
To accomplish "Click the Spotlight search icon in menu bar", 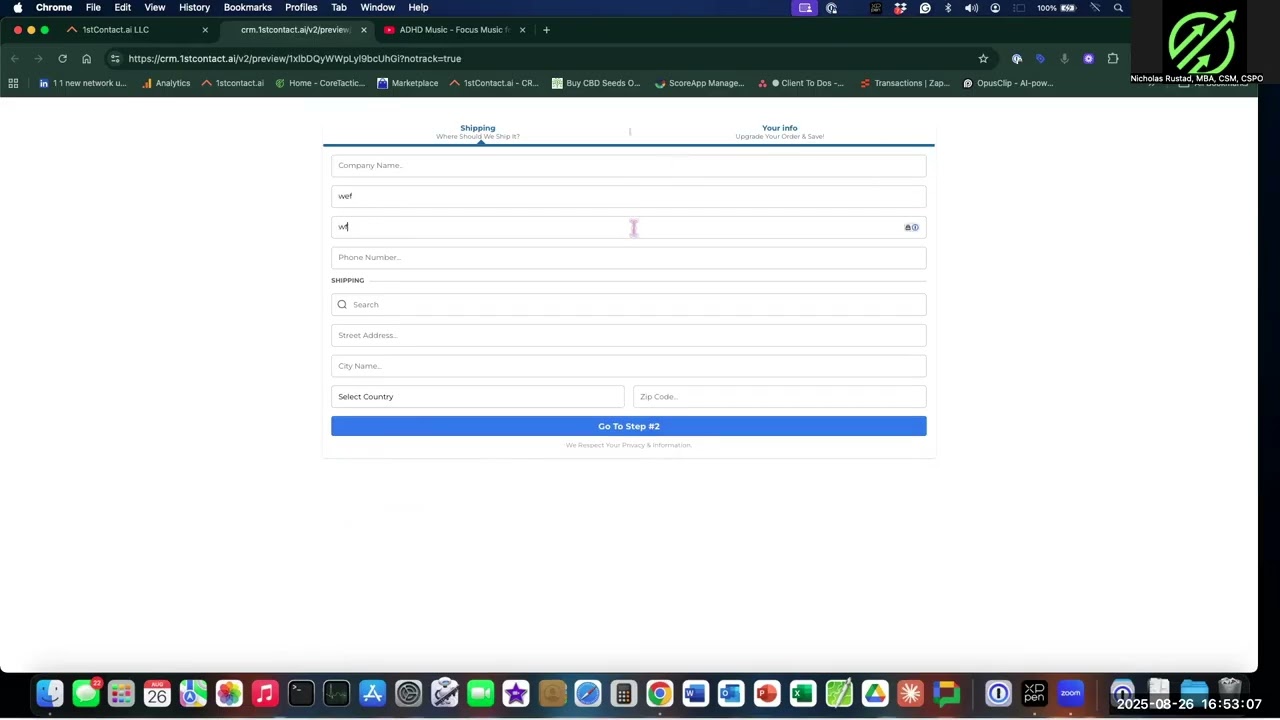I will click(x=1118, y=8).
